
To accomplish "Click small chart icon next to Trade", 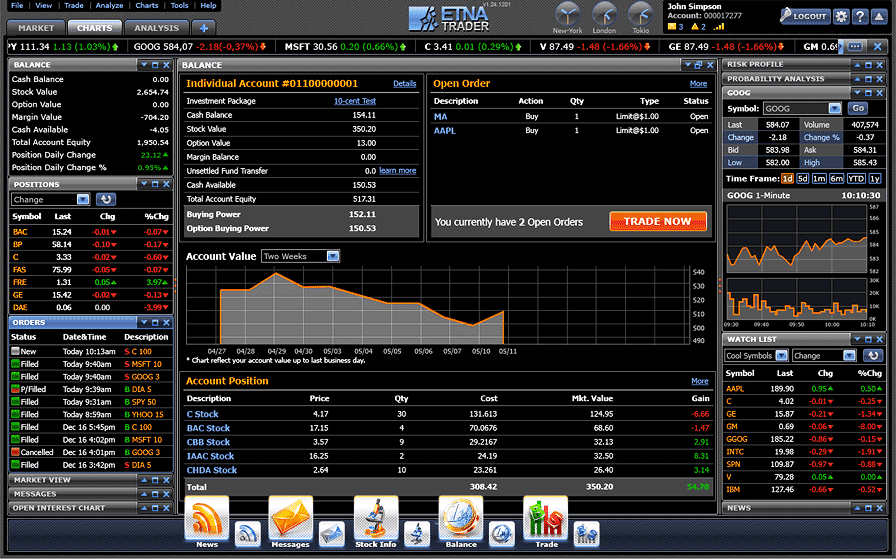I will (587, 534).
